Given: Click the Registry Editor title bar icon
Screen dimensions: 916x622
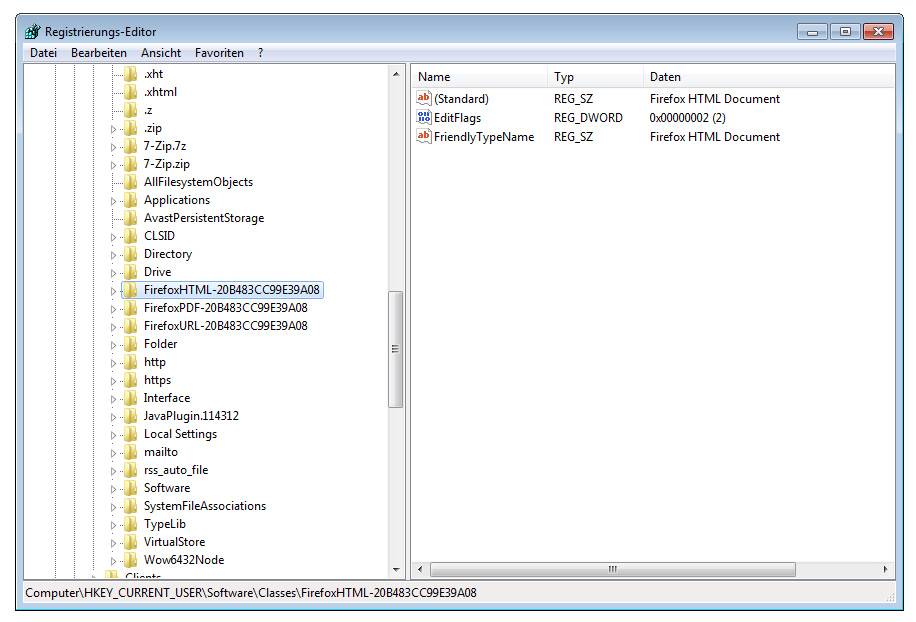Looking at the screenshot, I should click(x=32, y=32).
